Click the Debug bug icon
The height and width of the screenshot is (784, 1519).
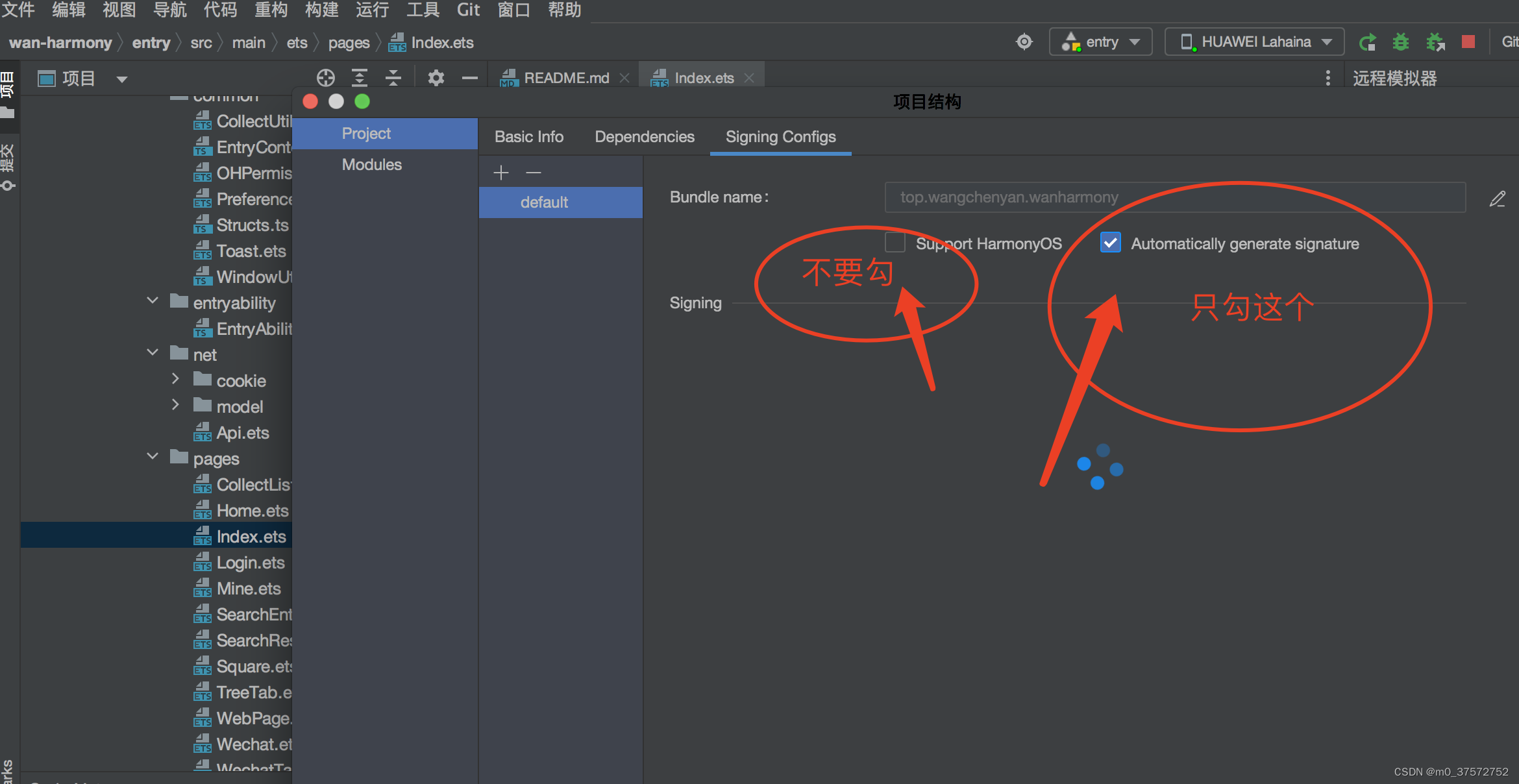click(1401, 43)
